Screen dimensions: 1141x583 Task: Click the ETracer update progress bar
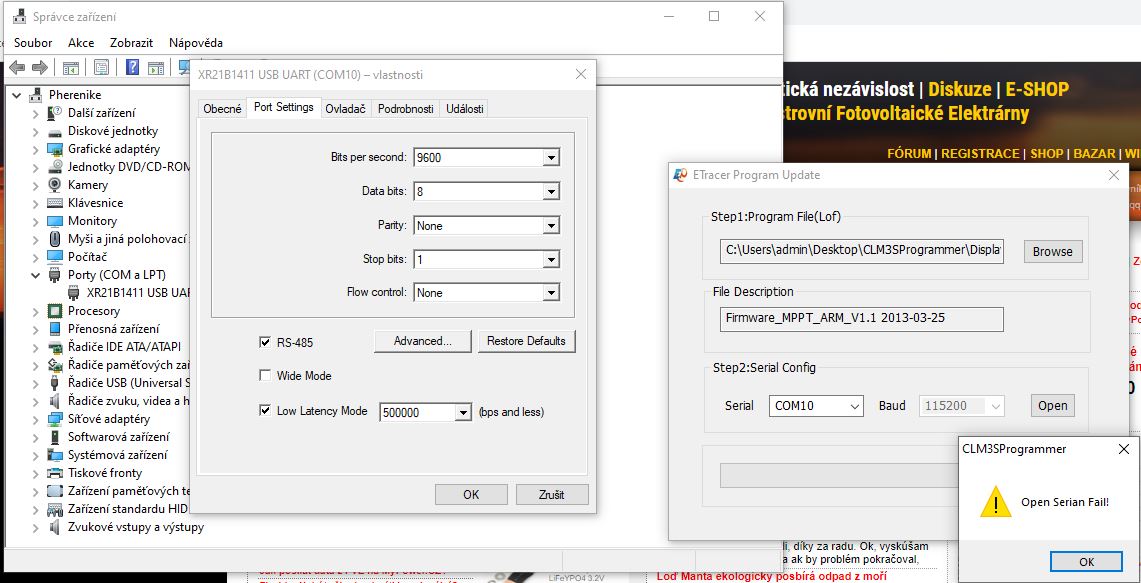(x=839, y=475)
